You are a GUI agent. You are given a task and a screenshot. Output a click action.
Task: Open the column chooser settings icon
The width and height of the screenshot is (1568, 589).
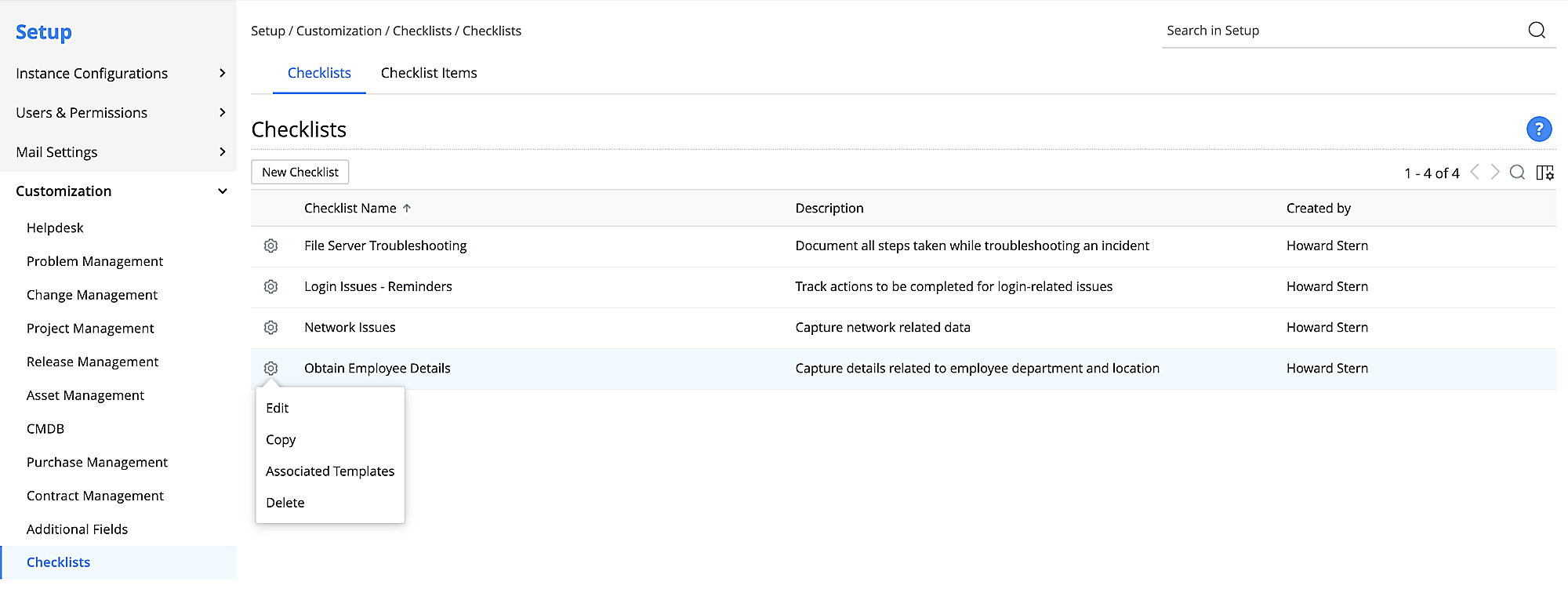(x=1544, y=173)
